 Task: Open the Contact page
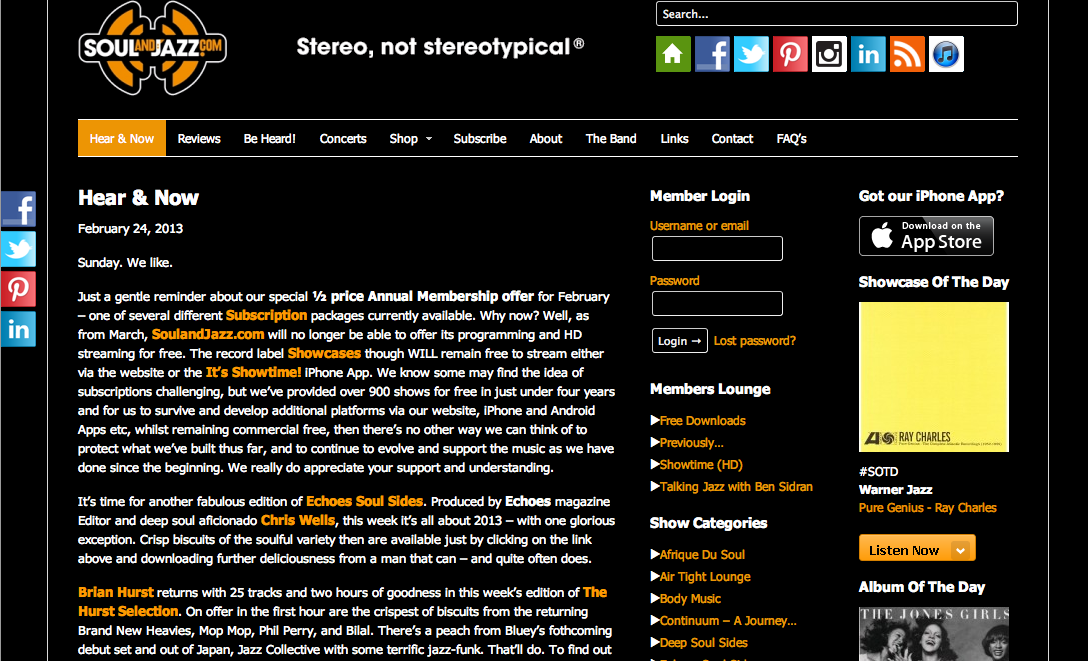point(732,139)
